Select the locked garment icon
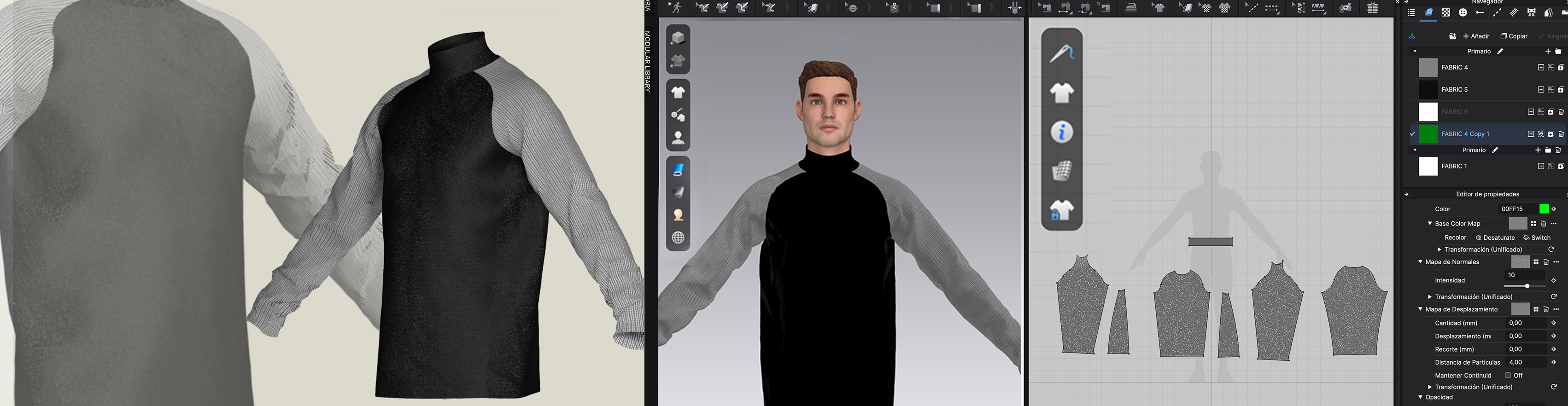 pos(1062,211)
